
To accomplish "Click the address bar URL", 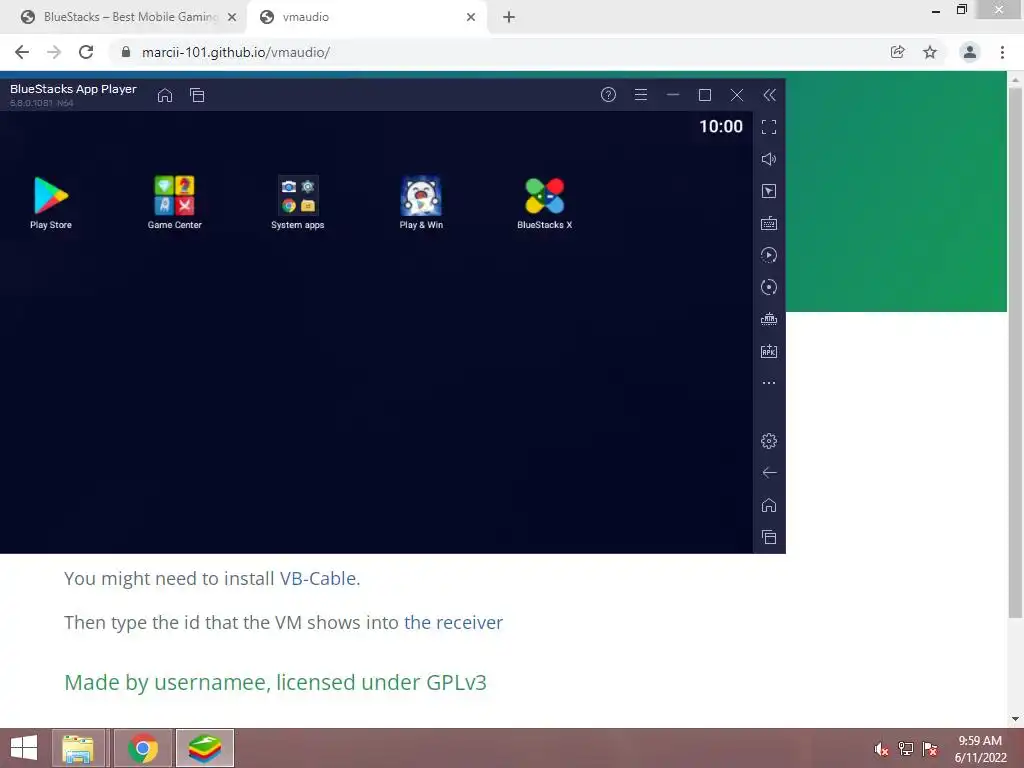I will [x=236, y=52].
